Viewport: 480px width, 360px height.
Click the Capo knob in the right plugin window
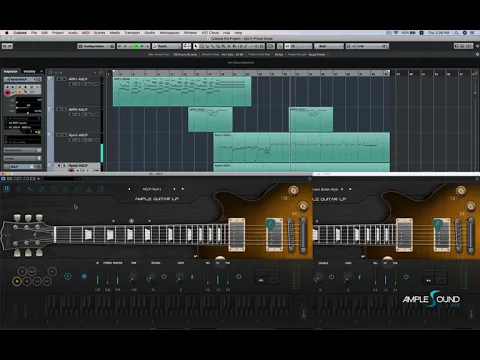[347, 277]
